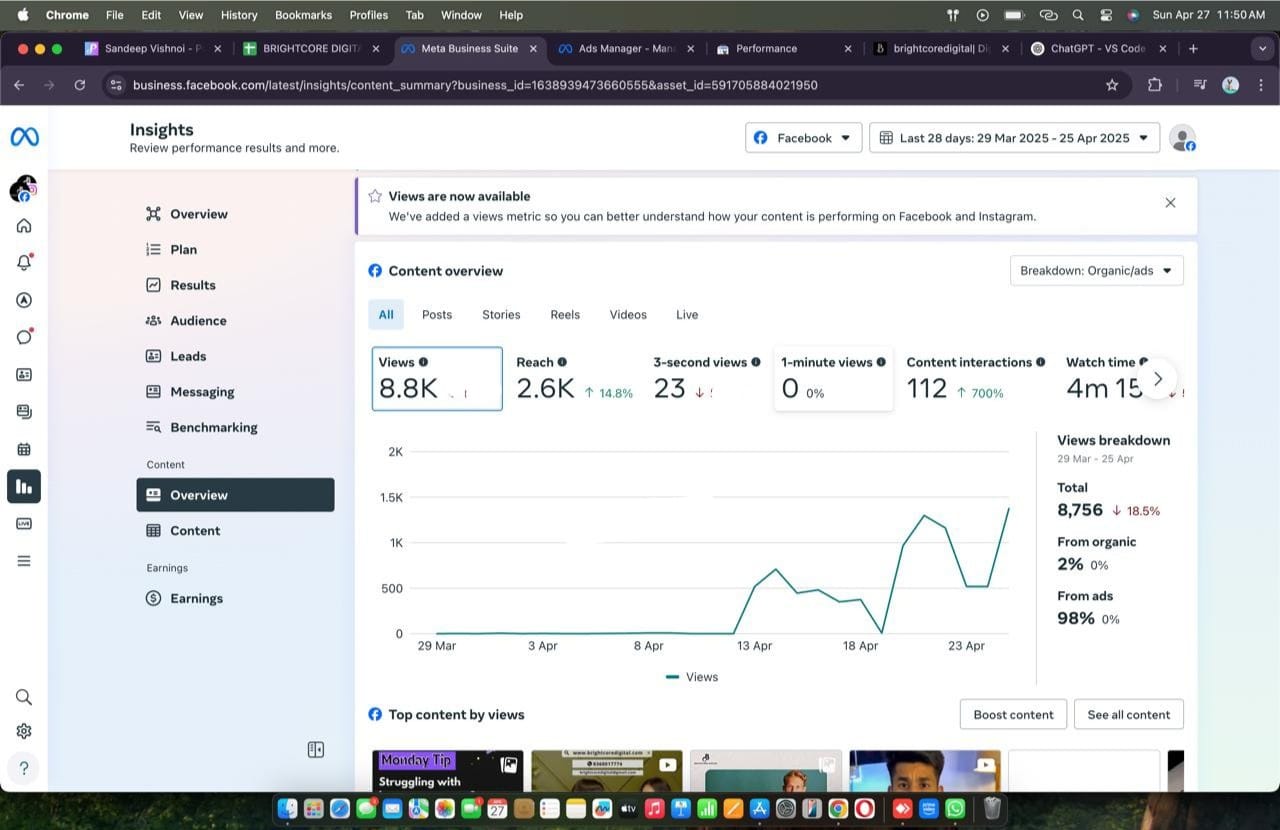Open the Planner calendar icon in left rail
1280x830 pixels.
click(24, 449)
